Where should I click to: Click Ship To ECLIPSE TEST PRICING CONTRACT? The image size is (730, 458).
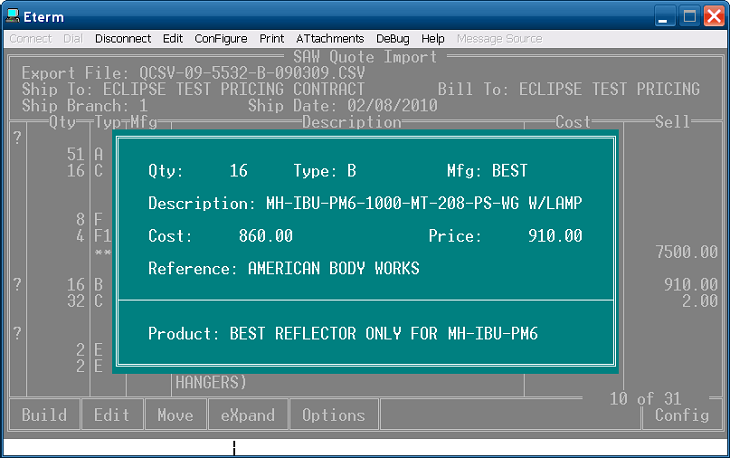pos(234,89)
